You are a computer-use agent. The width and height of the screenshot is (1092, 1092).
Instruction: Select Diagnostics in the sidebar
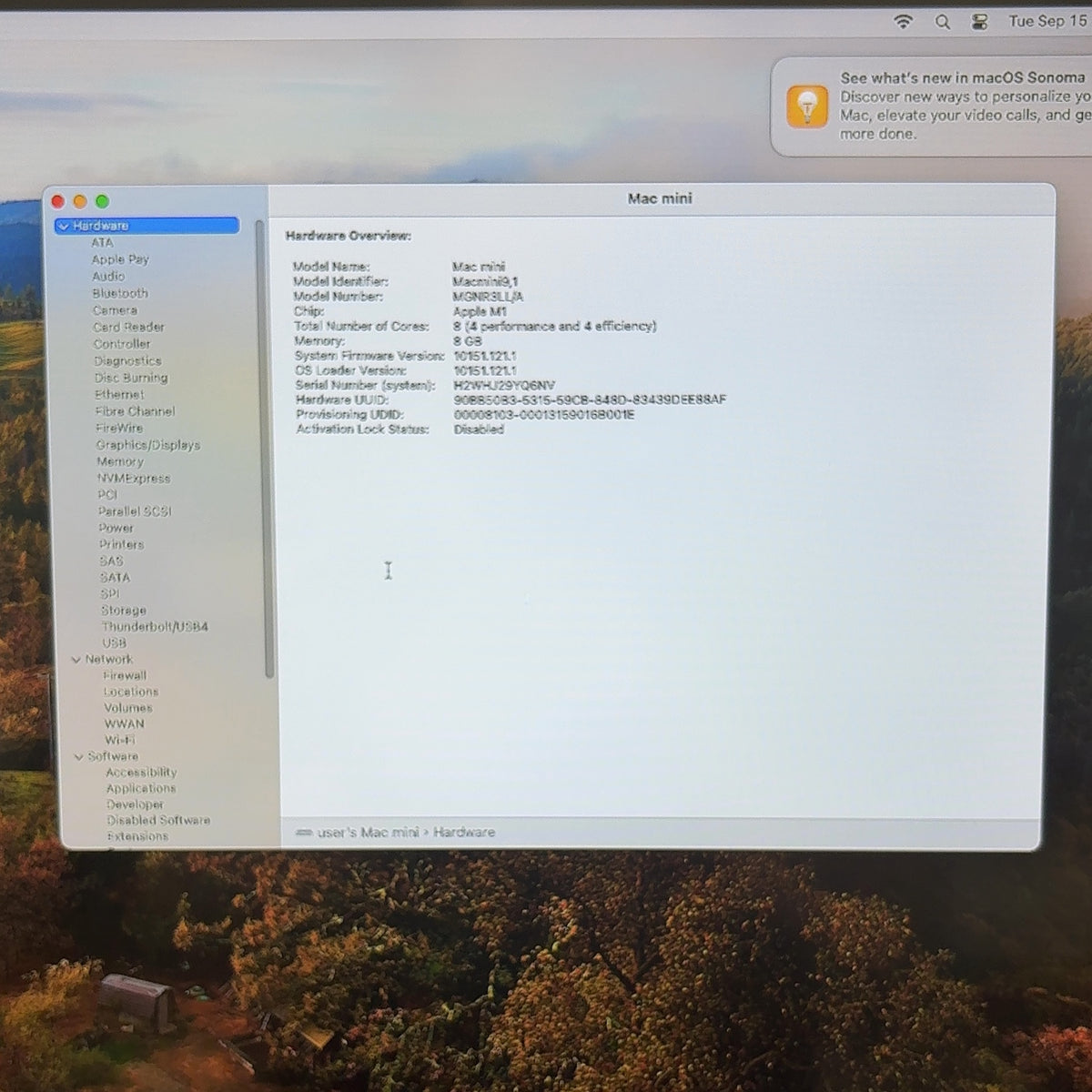(x=127, y=361)
